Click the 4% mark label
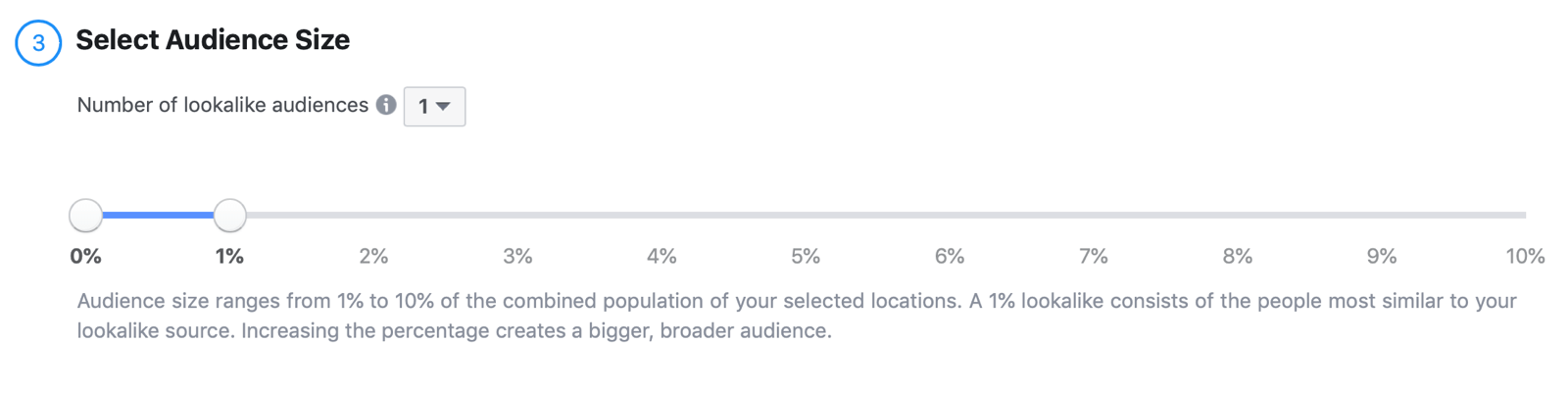Viewport: 1568px width, 393px height. pos(661,257)
